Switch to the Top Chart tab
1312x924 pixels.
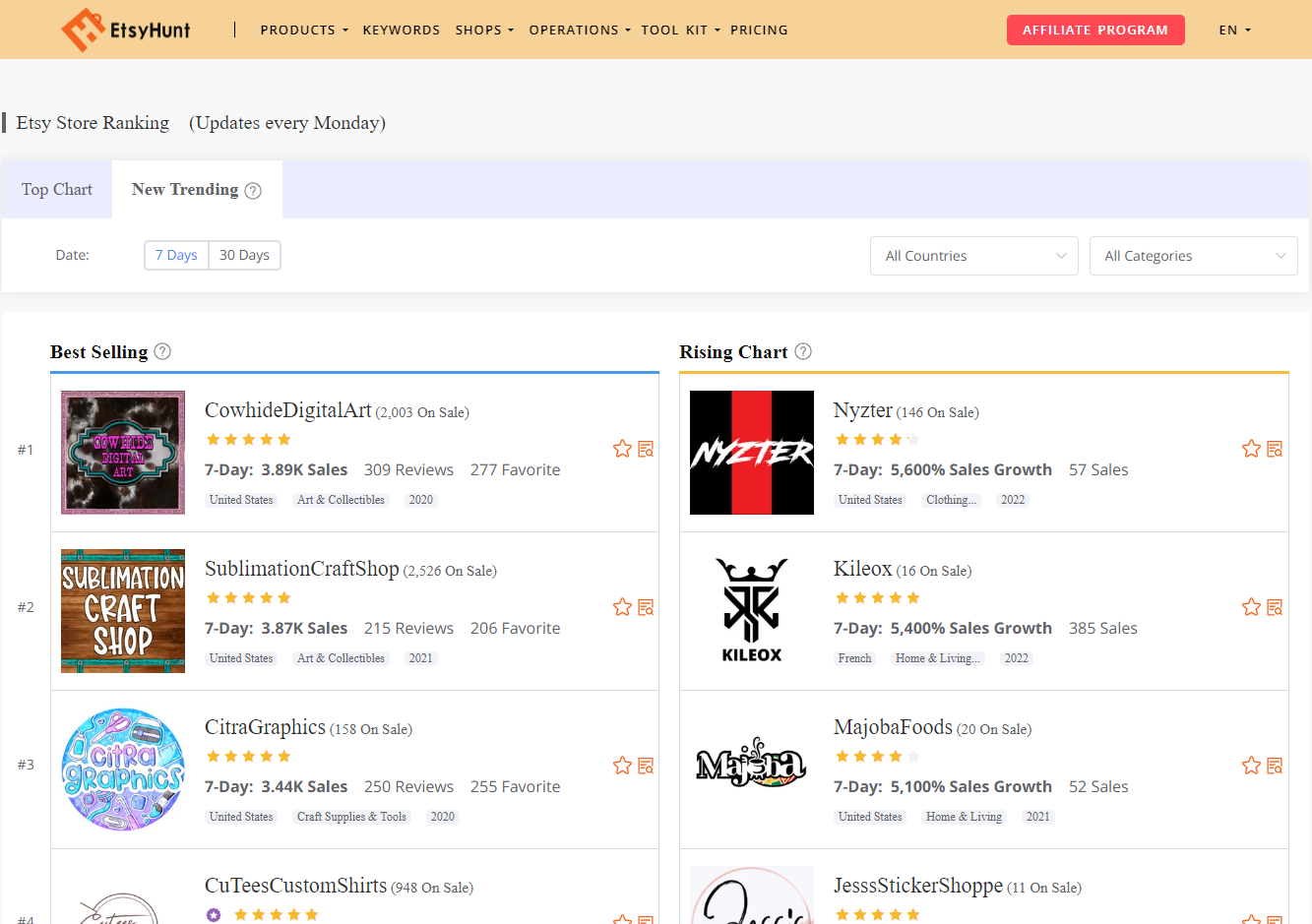[x=56, y=189]
